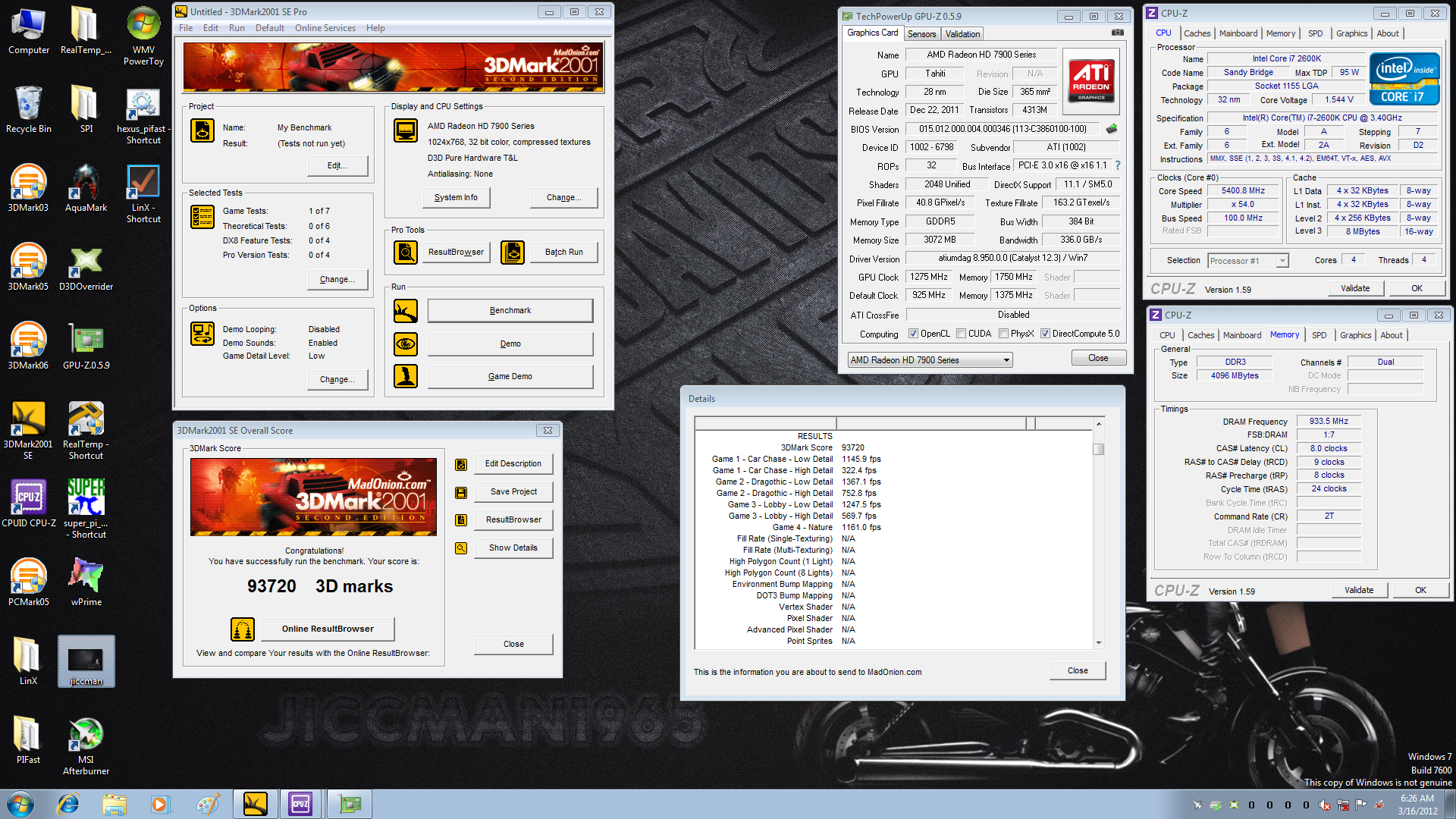Switch to the Mainboard tab in lower CPU-Z
The width and height of the screenshot is (1456, 819).
click(1242, 335)
